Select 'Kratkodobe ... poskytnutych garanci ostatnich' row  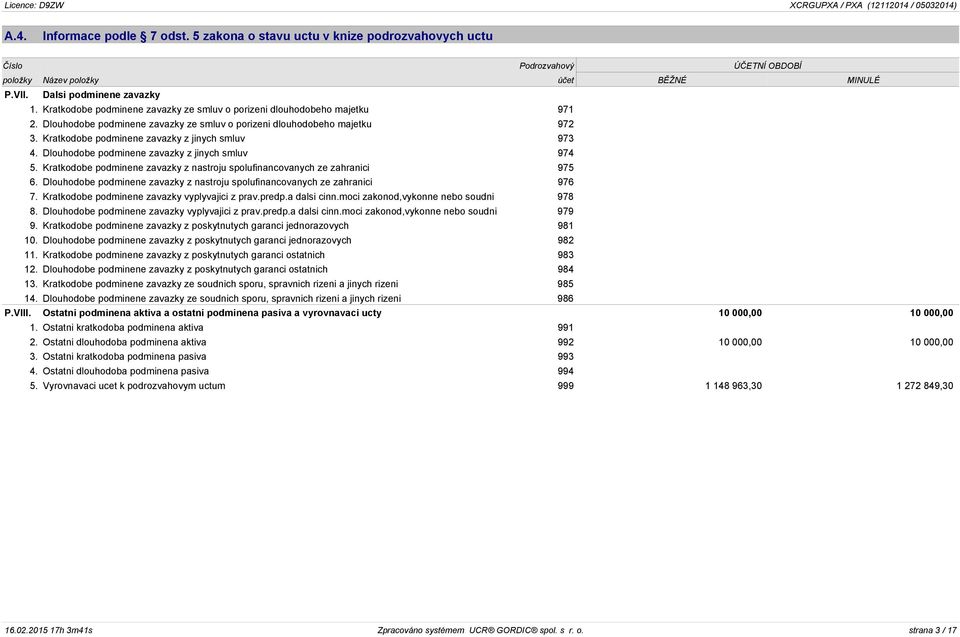click(x=480, y=255)
